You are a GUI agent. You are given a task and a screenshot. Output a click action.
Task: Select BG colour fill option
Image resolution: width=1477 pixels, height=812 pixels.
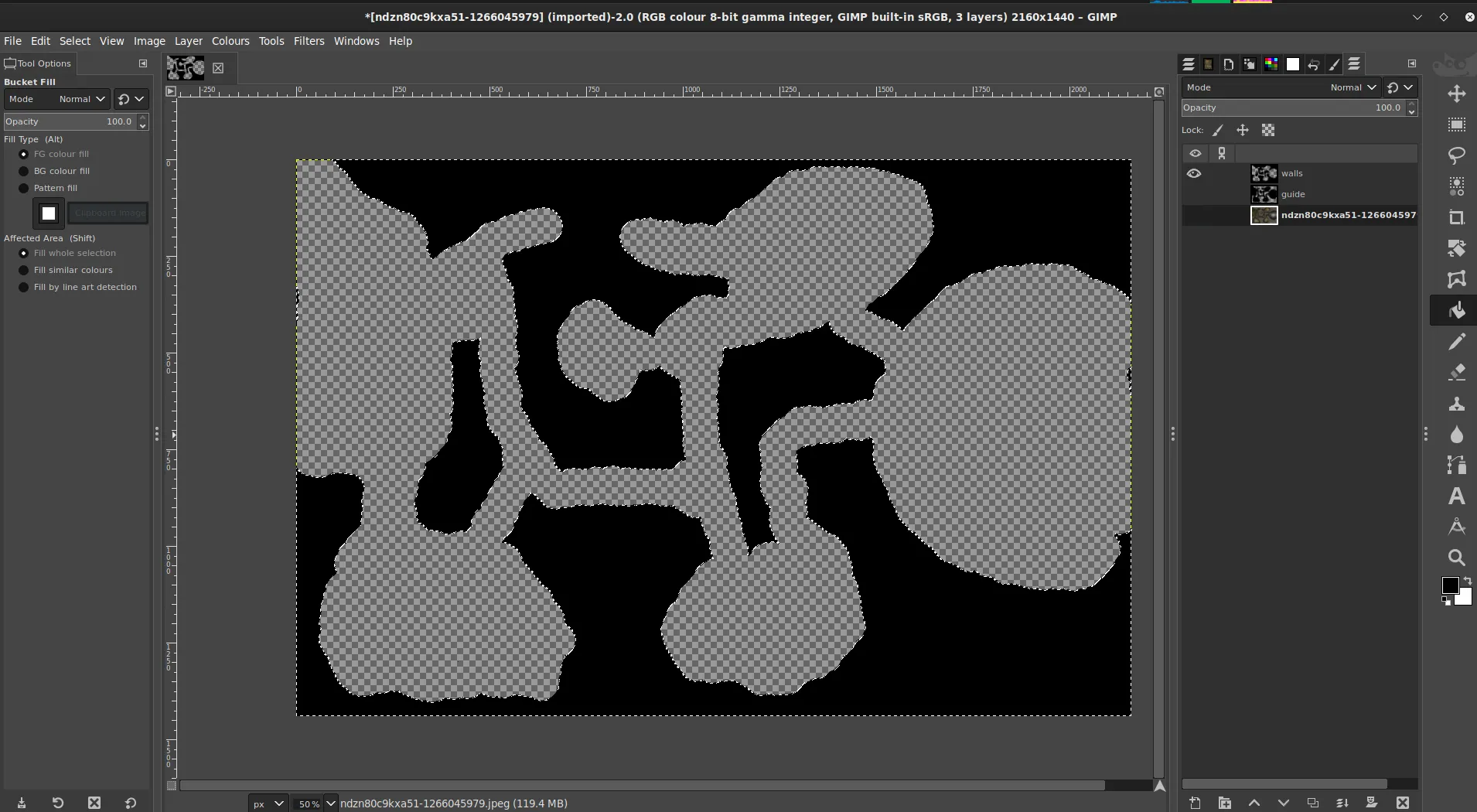[24, 171]
